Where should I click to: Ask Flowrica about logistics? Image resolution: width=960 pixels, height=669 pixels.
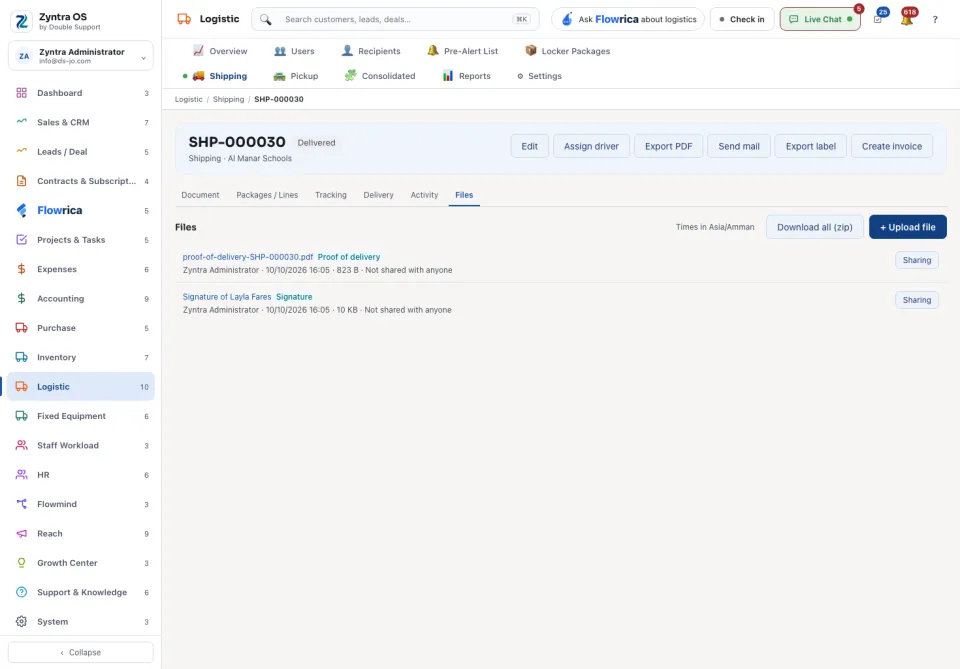[628, 20]
